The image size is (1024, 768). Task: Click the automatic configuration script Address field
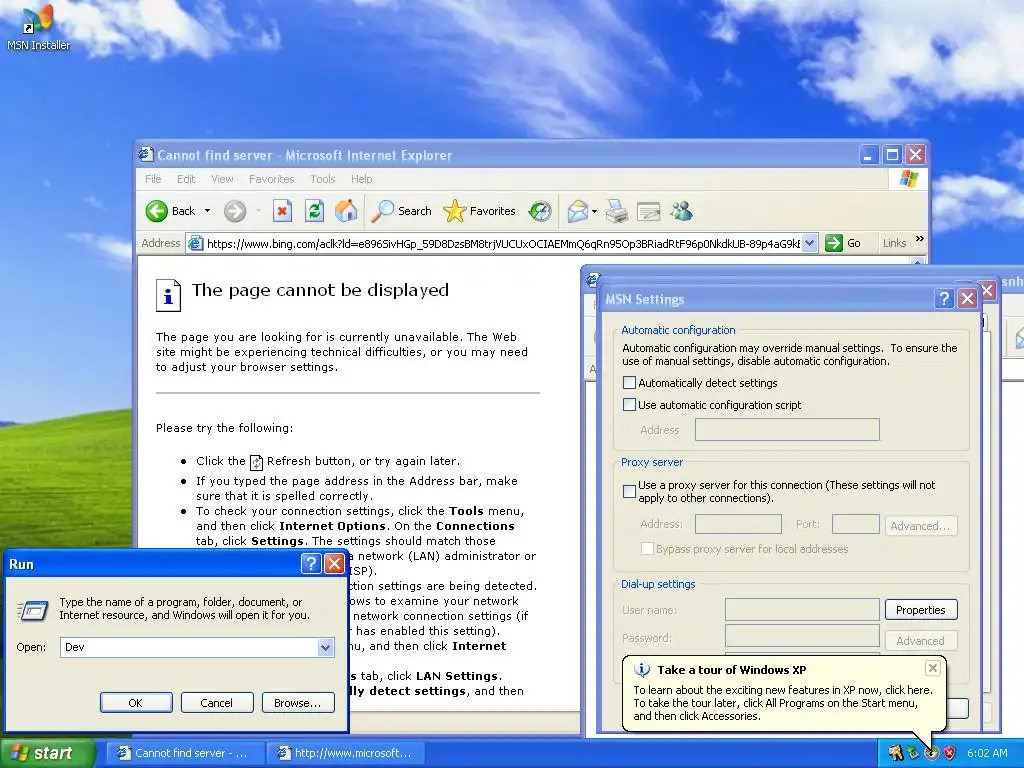788,430
